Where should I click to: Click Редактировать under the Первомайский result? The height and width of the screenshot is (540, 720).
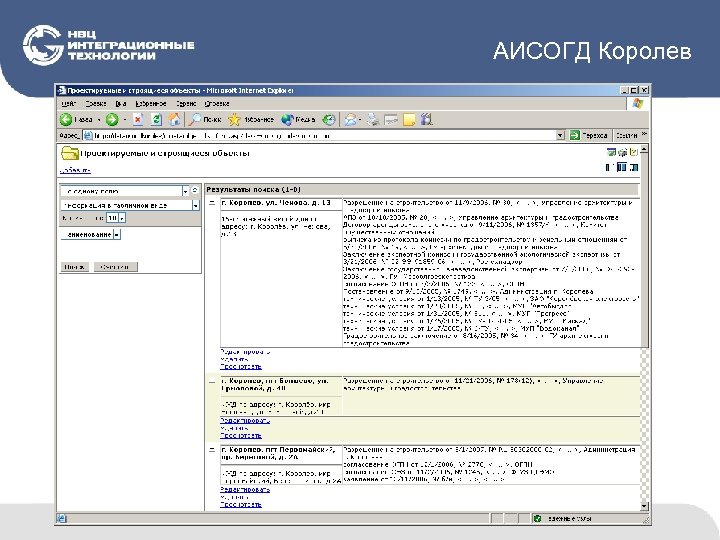click(245, 489)
